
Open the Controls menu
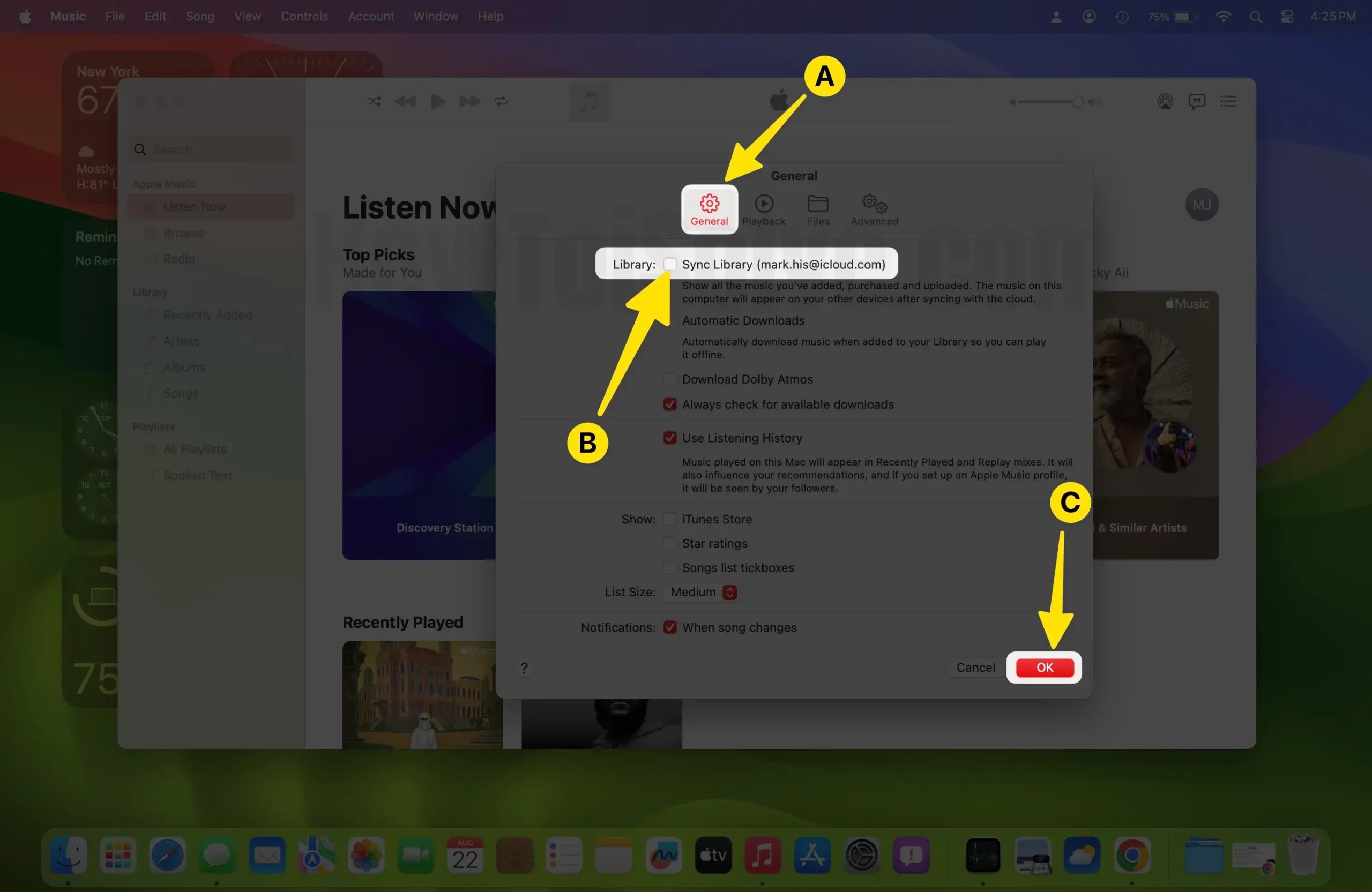point(304,16)
